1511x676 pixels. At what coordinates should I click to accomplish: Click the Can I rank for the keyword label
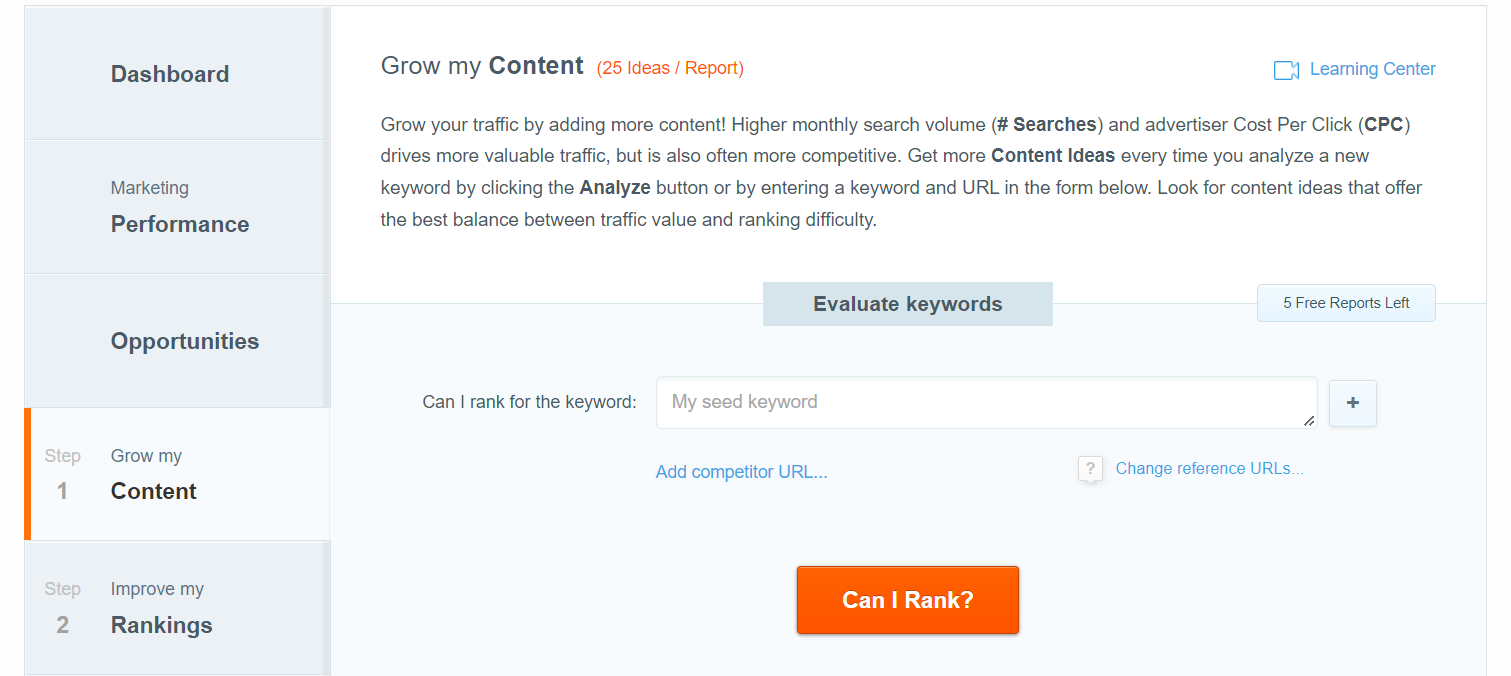pos(530,402)
